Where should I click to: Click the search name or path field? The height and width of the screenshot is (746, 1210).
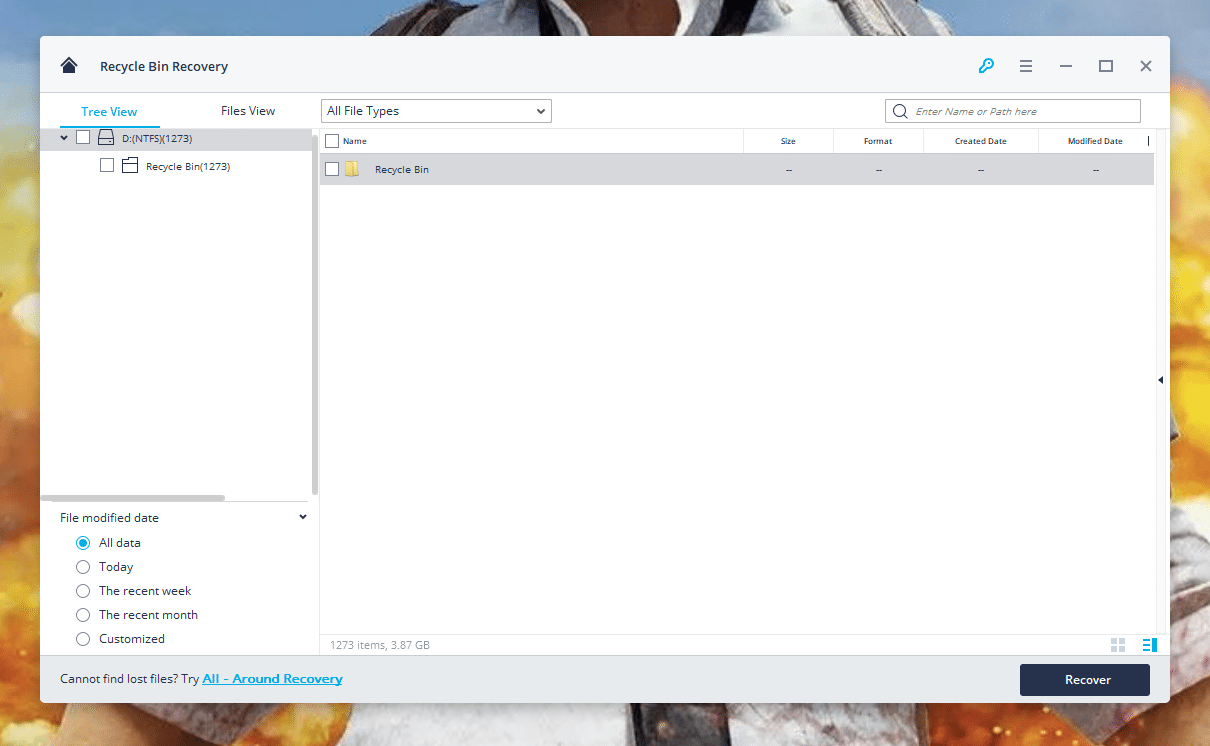point(1013,111)
